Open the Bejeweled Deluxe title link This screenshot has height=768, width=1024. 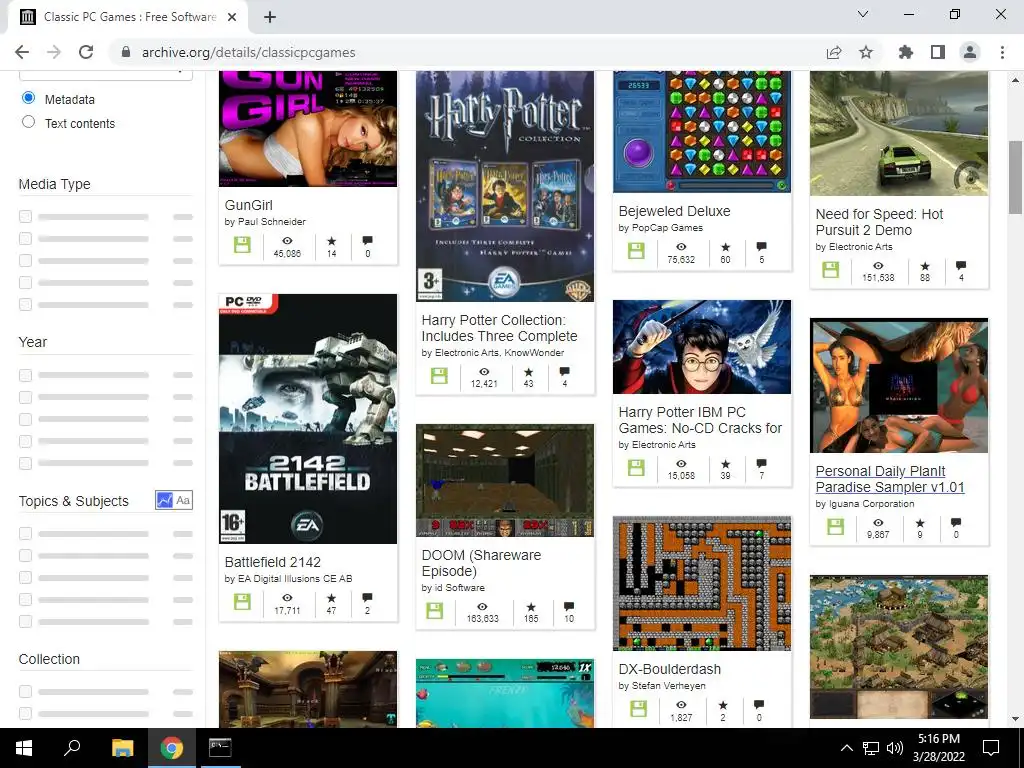point(674,212)
